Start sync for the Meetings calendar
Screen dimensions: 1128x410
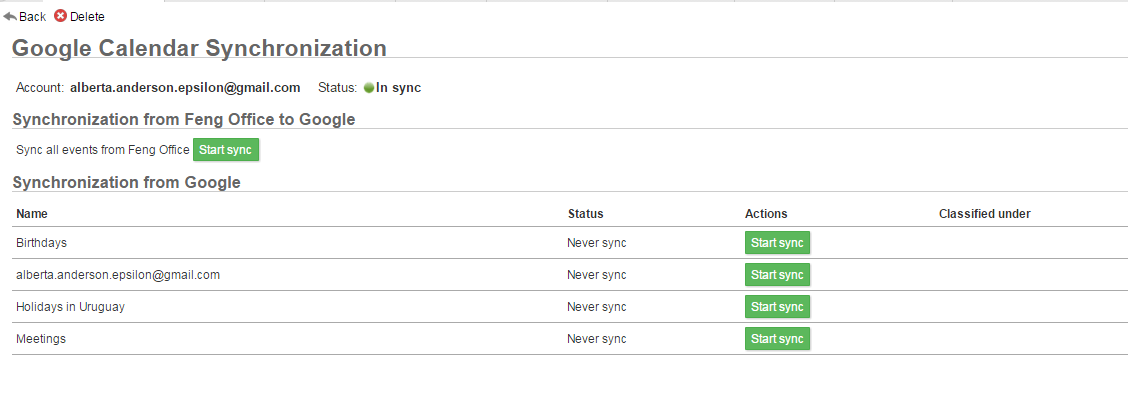pos(777,339)
